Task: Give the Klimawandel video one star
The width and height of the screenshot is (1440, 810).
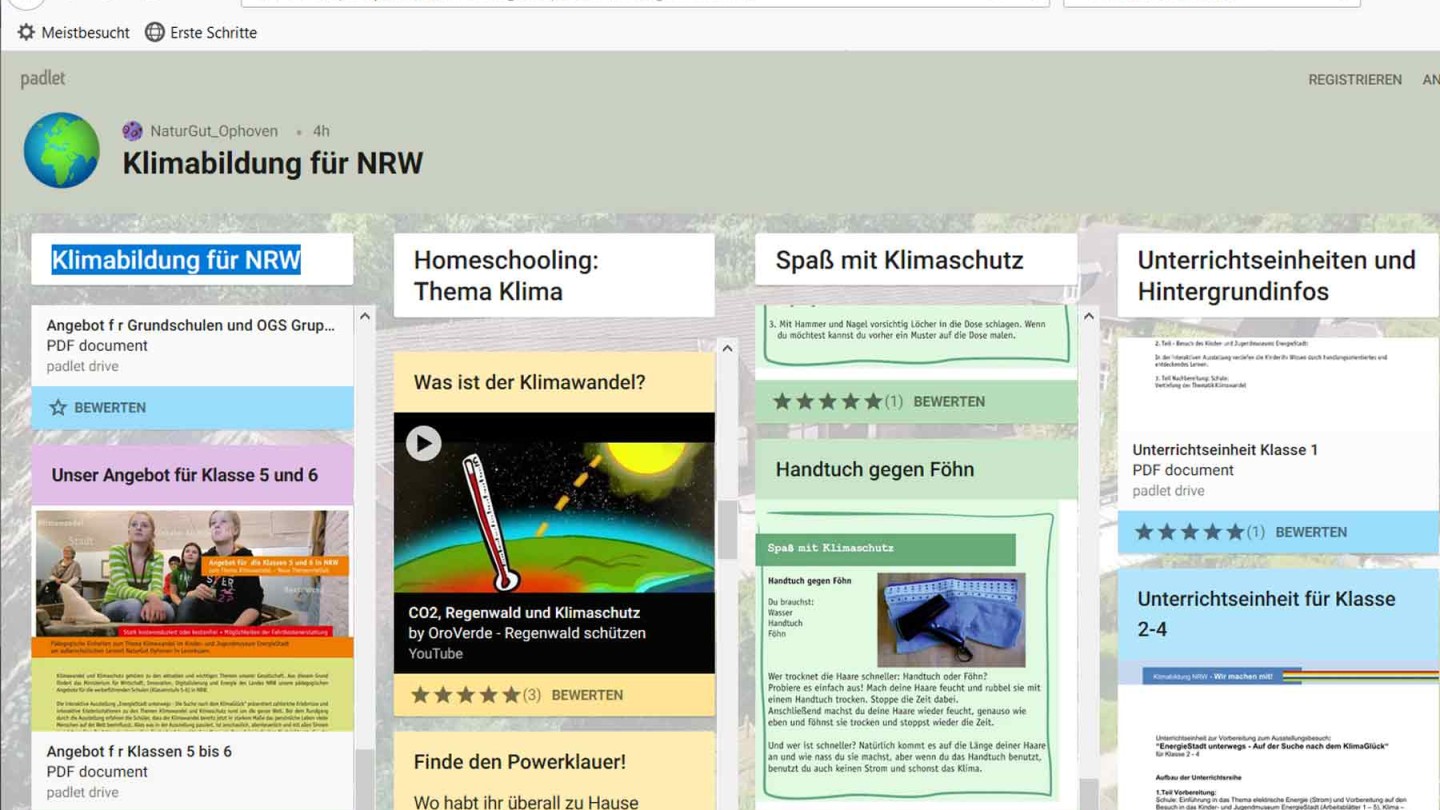Action: point(420,694)
